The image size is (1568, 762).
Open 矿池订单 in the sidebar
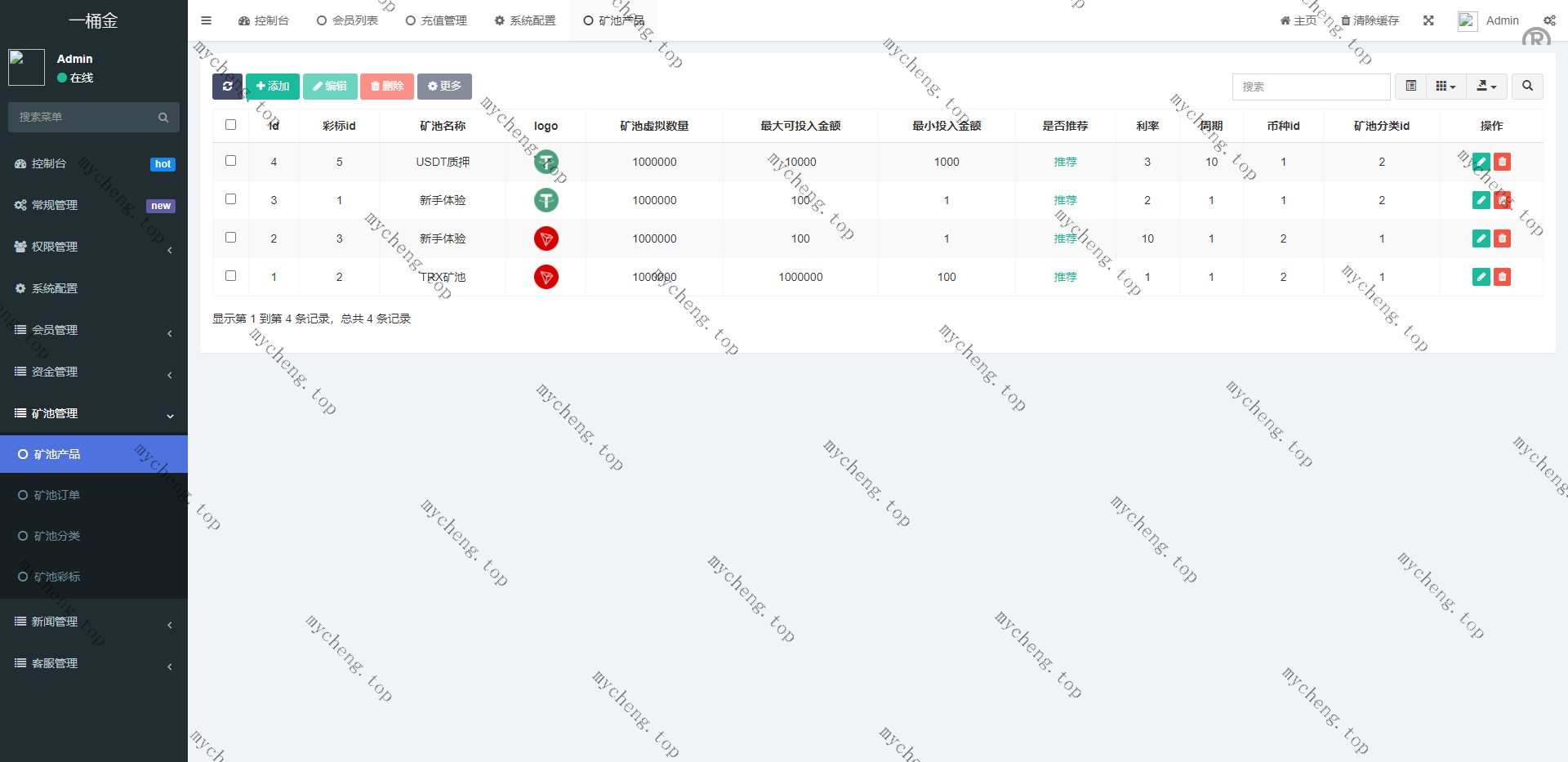coord(57,495)
